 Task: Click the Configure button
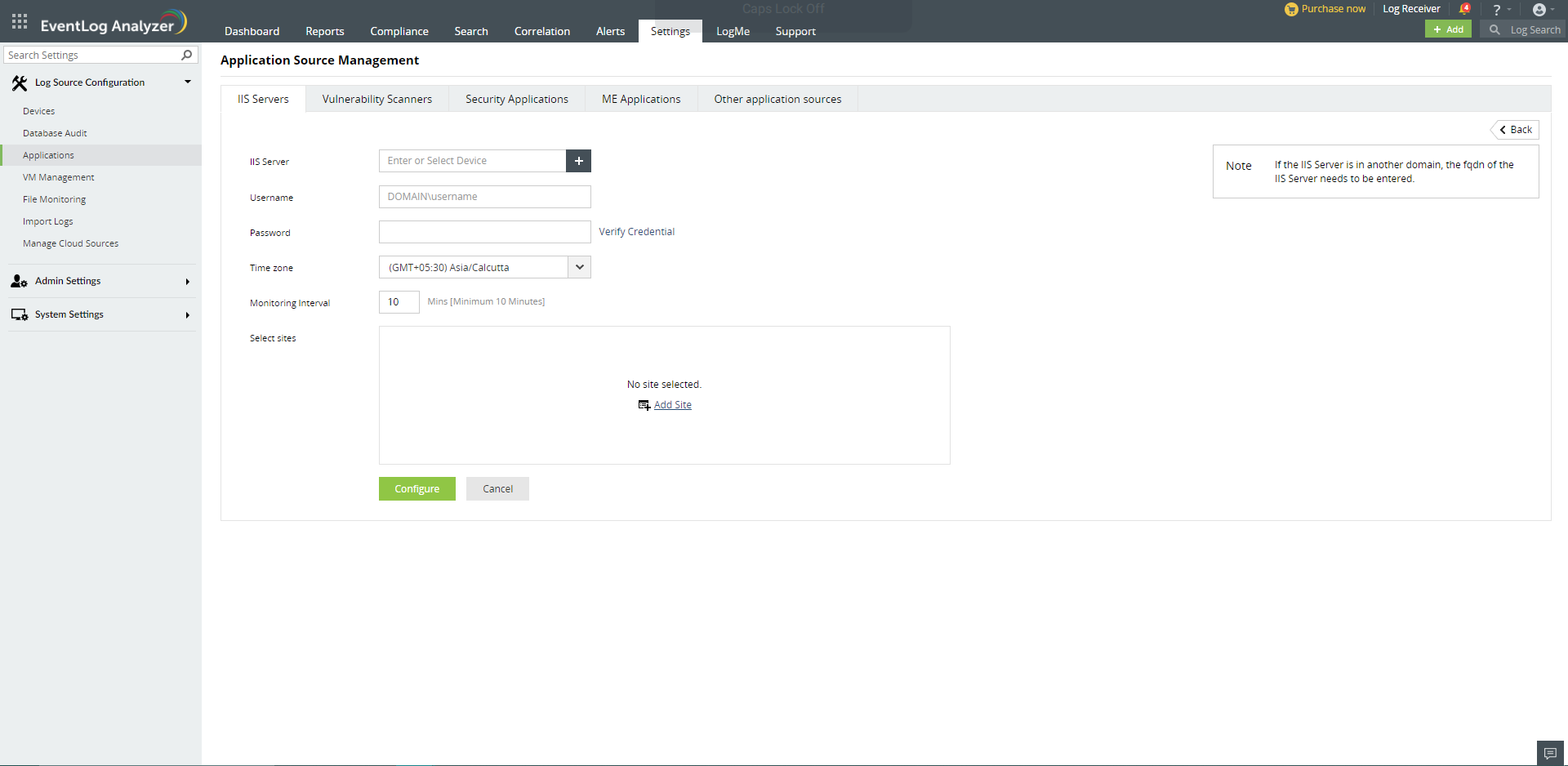coord(416,488)
